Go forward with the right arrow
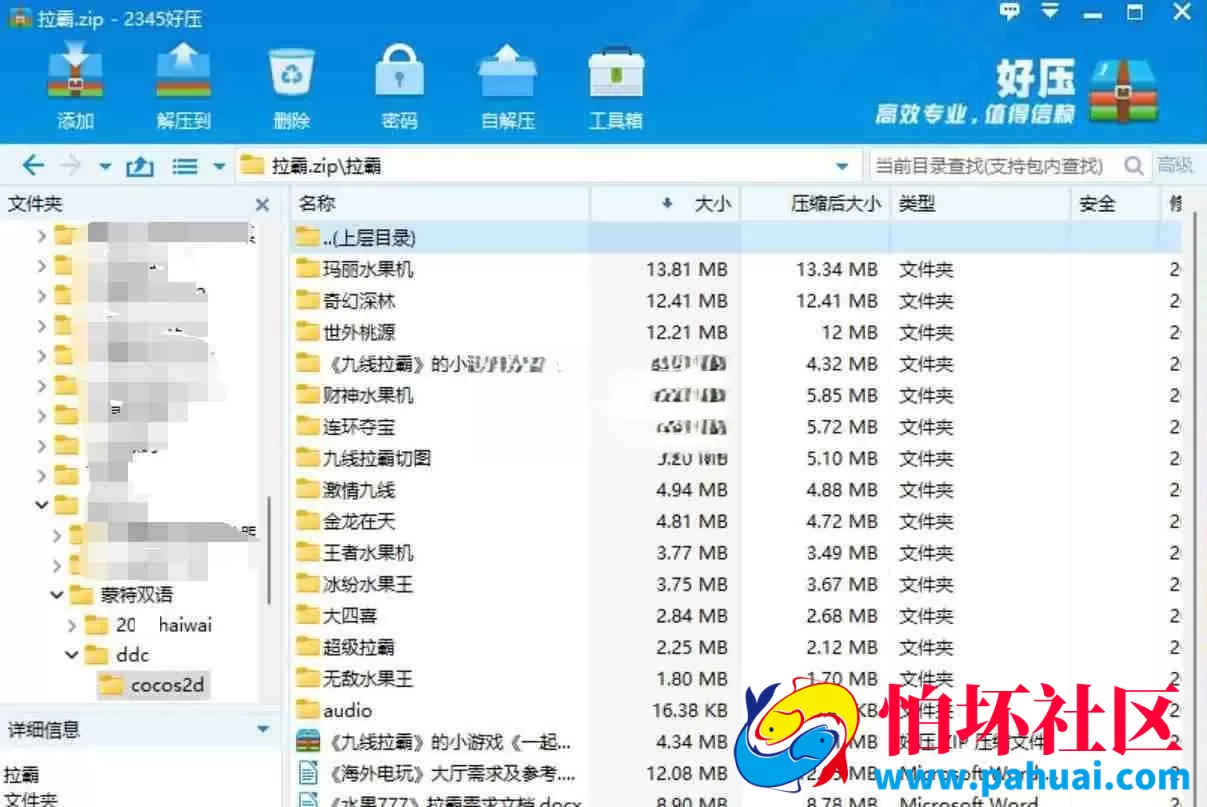The height and width of the screenshot is (807, 1207). (x=71, y=166)
